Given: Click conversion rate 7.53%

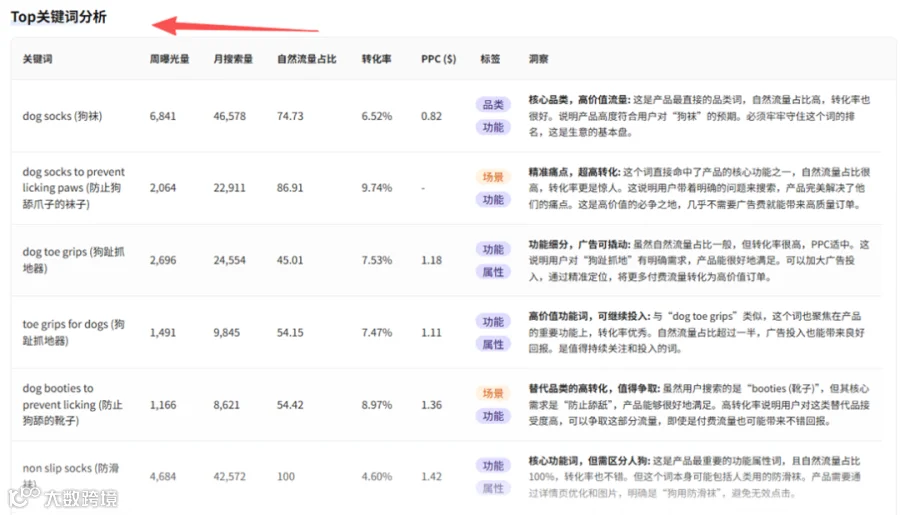Looking at the screenshot, I should pos(377,260).
